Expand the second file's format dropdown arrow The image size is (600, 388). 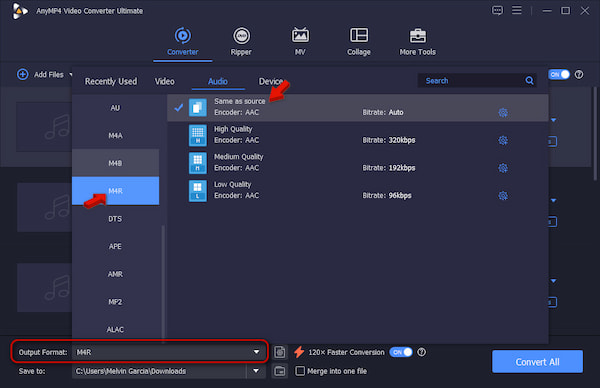coord(553,201)
